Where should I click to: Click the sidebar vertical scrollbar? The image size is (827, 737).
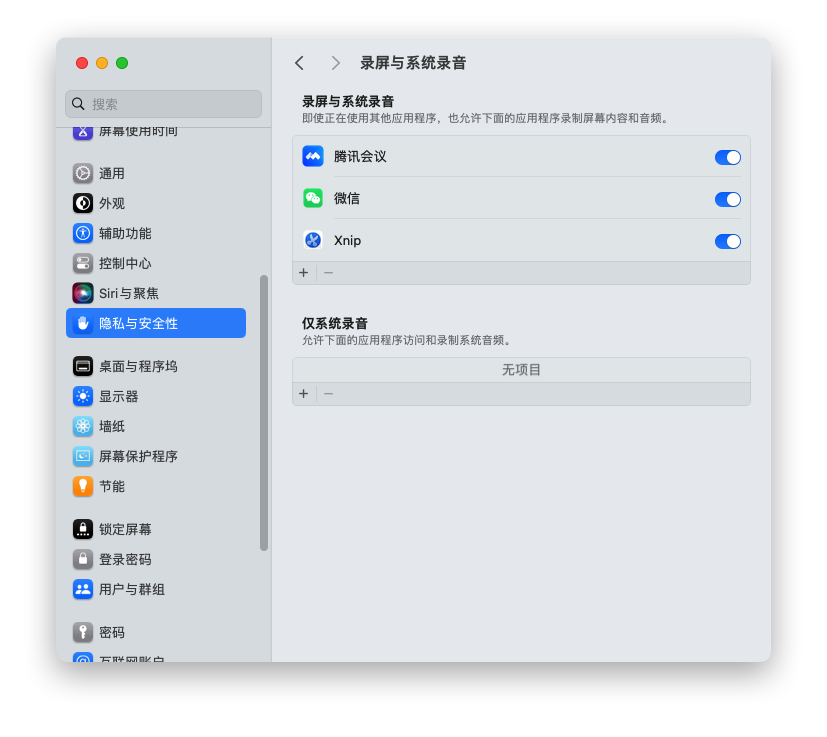(x=264, y=412)
